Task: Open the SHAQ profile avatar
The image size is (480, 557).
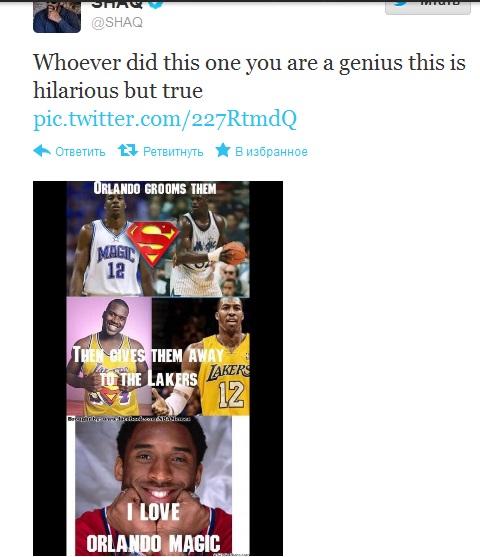Action: click(x=57, y=16)
